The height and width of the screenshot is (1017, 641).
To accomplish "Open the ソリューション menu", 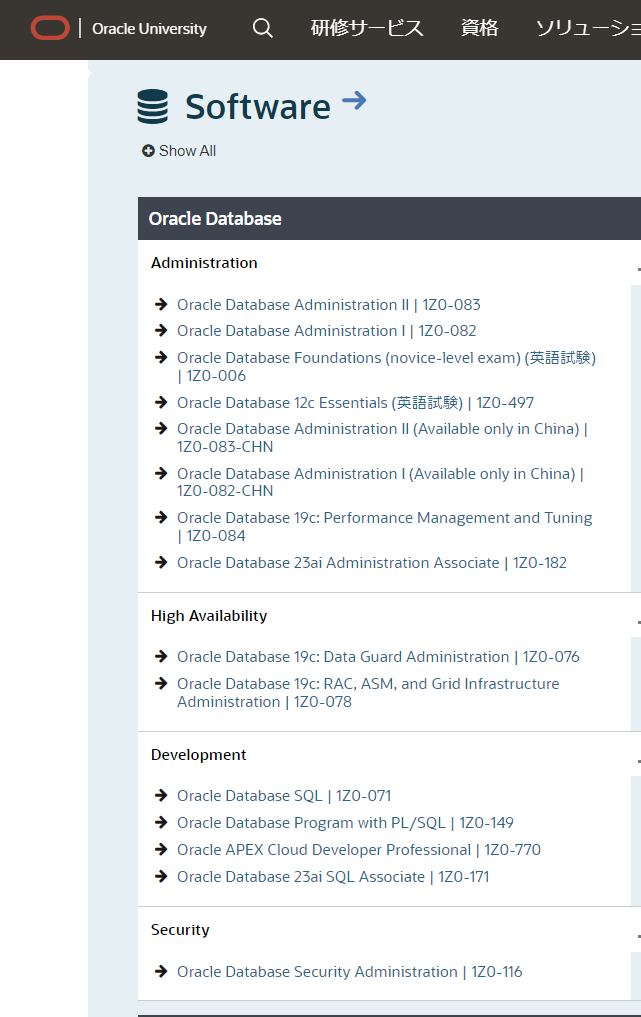I will (588, 28).
